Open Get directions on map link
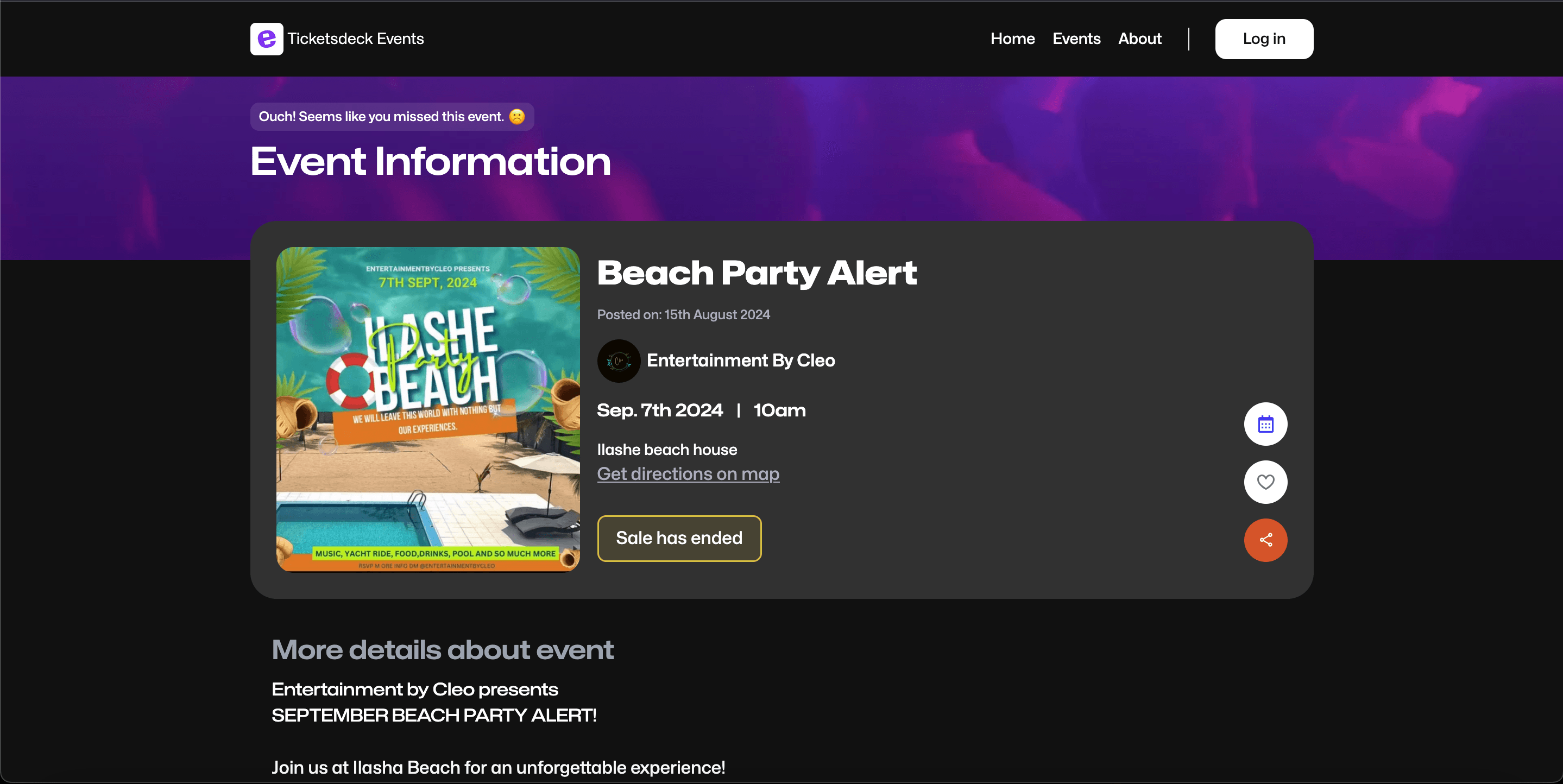This screenshot has height=784, width=1563. (x=688, y=474)
